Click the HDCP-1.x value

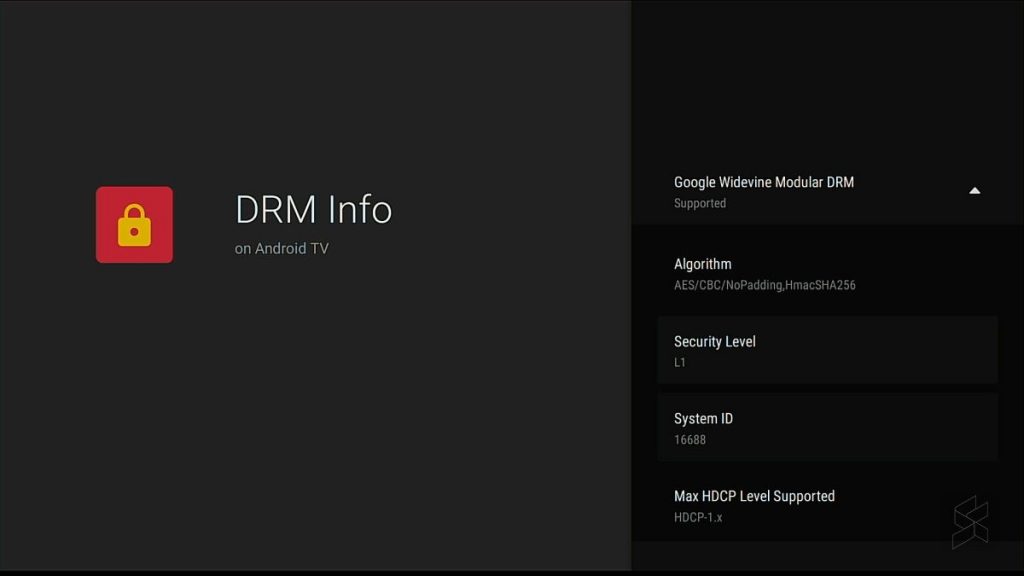tap(698, 517)
